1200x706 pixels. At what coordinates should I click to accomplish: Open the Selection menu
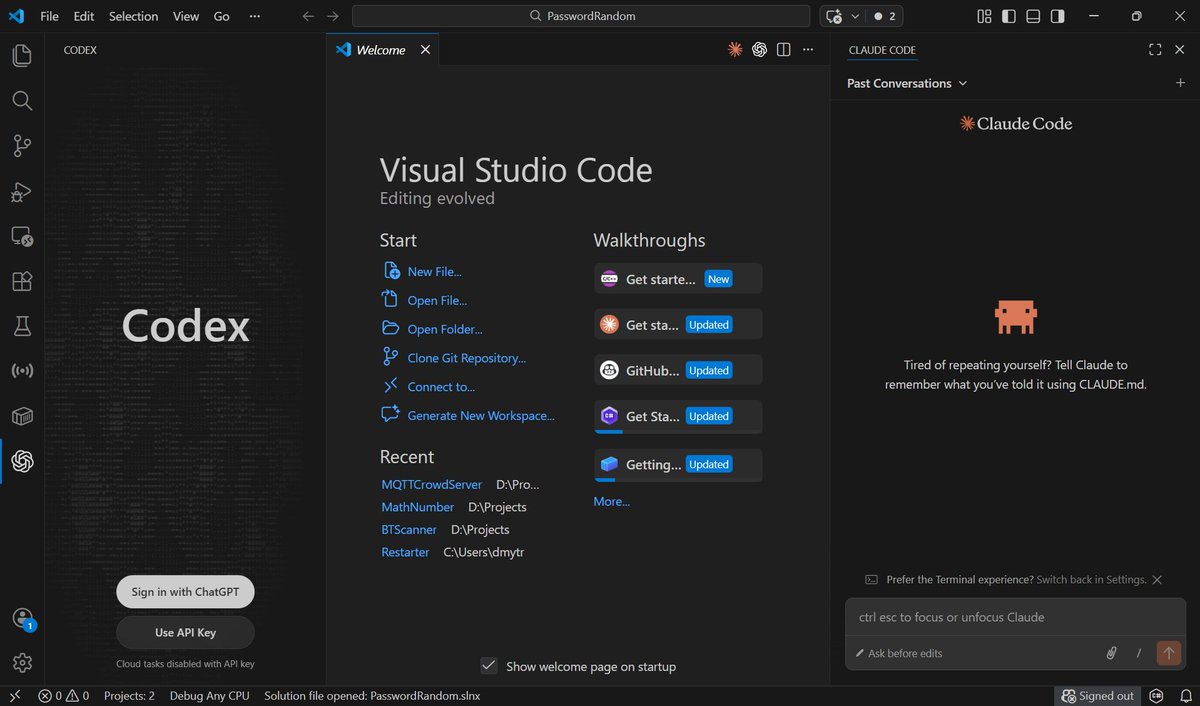[x=134, y=16]
